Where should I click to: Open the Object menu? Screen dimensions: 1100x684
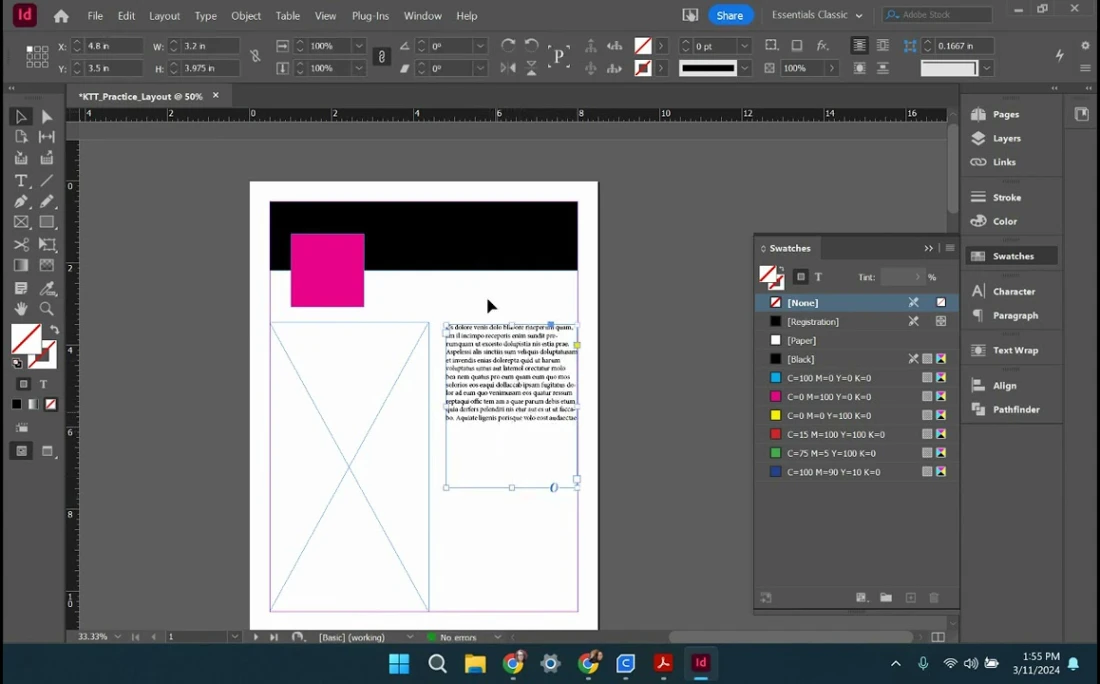[246, 16]
